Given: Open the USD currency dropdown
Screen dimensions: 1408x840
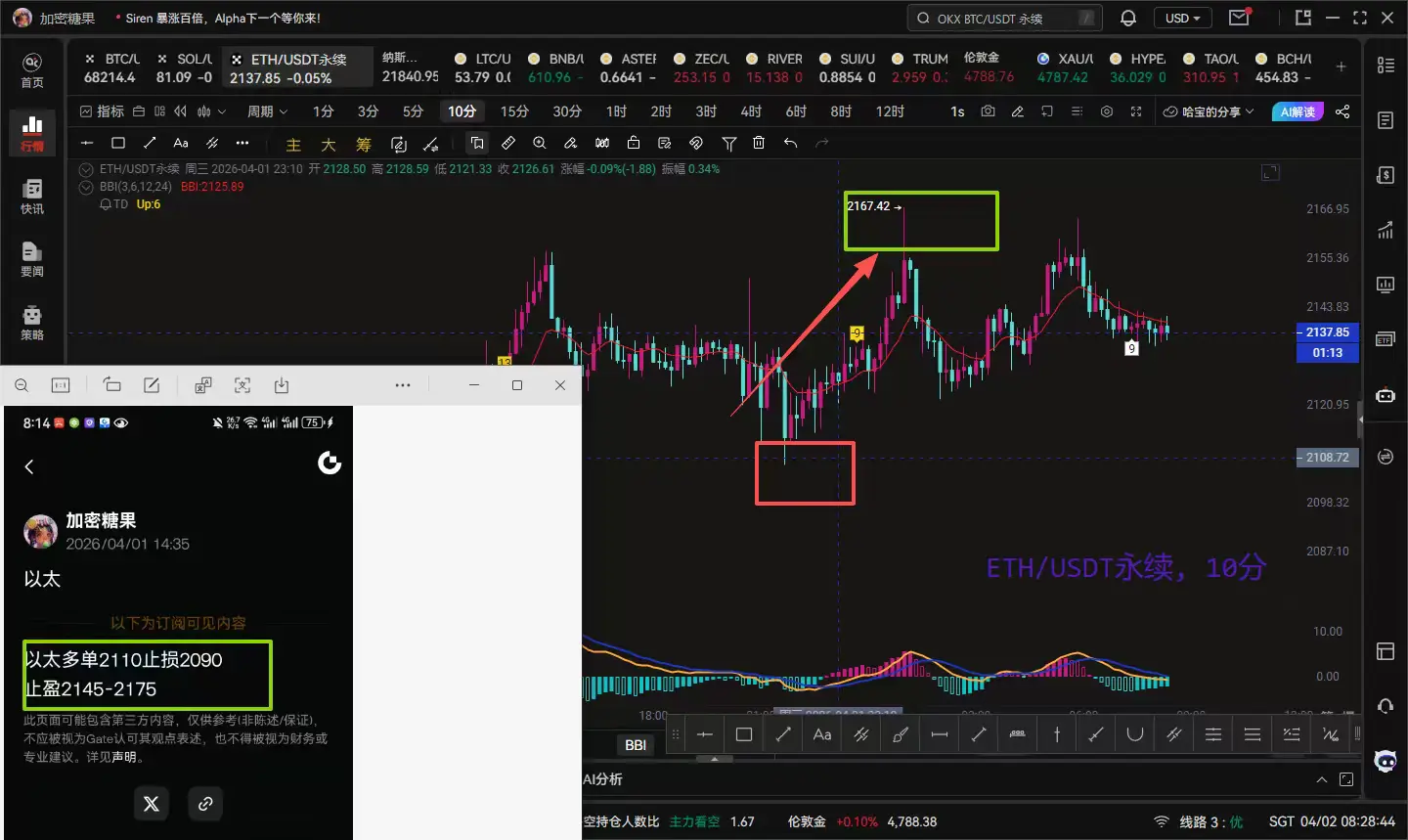Looking at the screenshot, I should (x=1183, y=18).
